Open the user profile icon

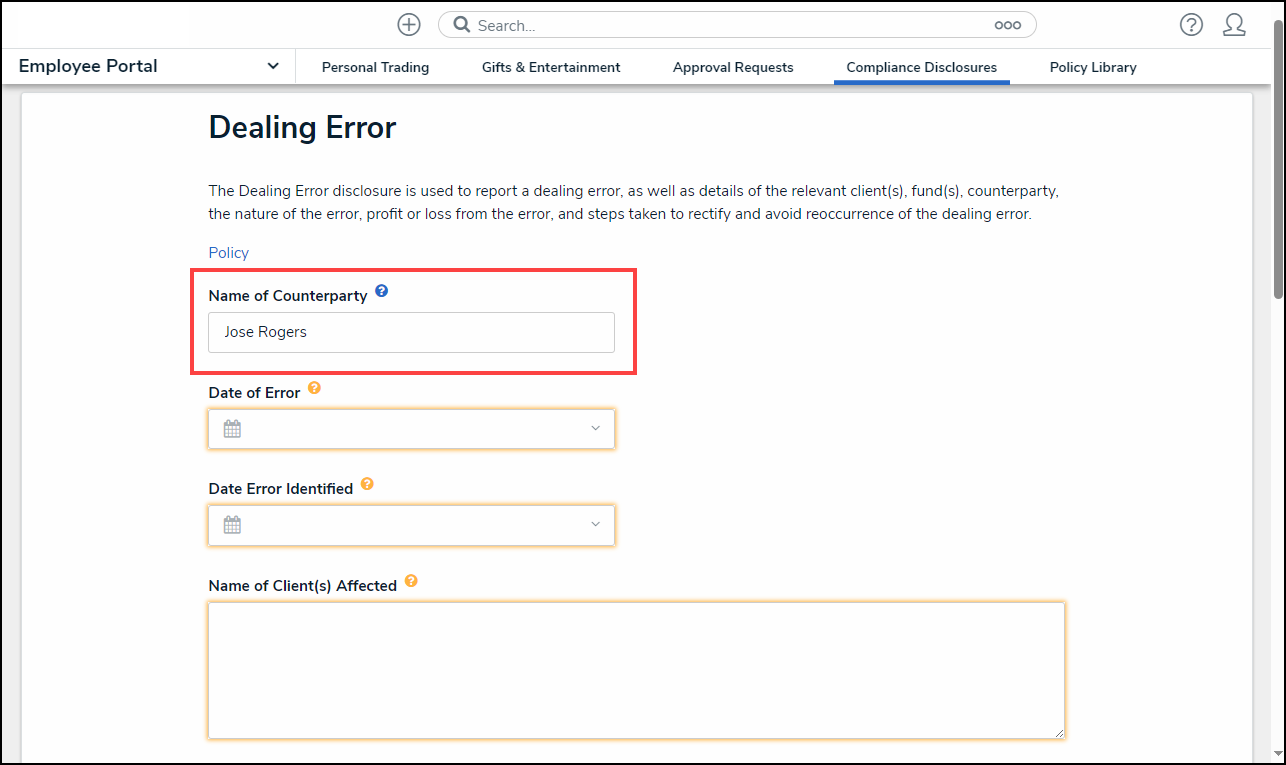coord(1234,25)
